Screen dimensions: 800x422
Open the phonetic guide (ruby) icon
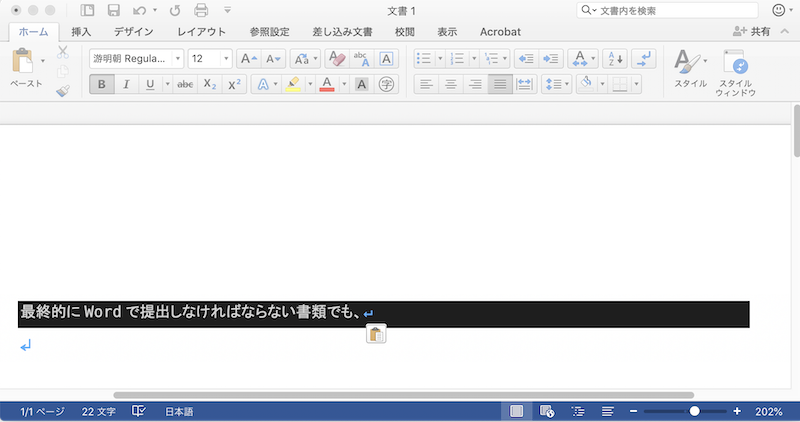click(362, 59)
